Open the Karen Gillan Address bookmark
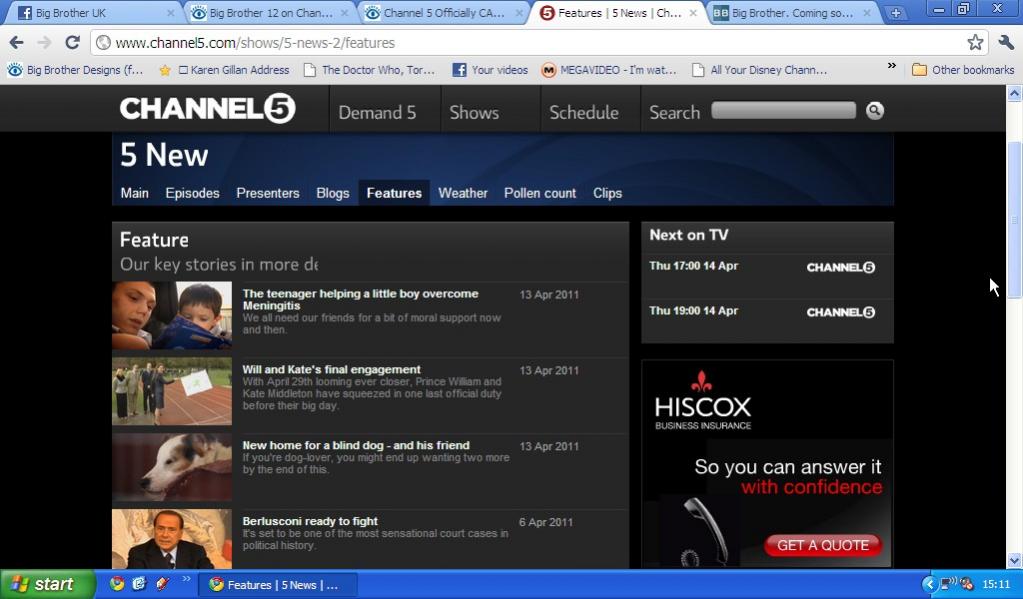Screen dimensions: 1023x599 click(x=224, y=70)
